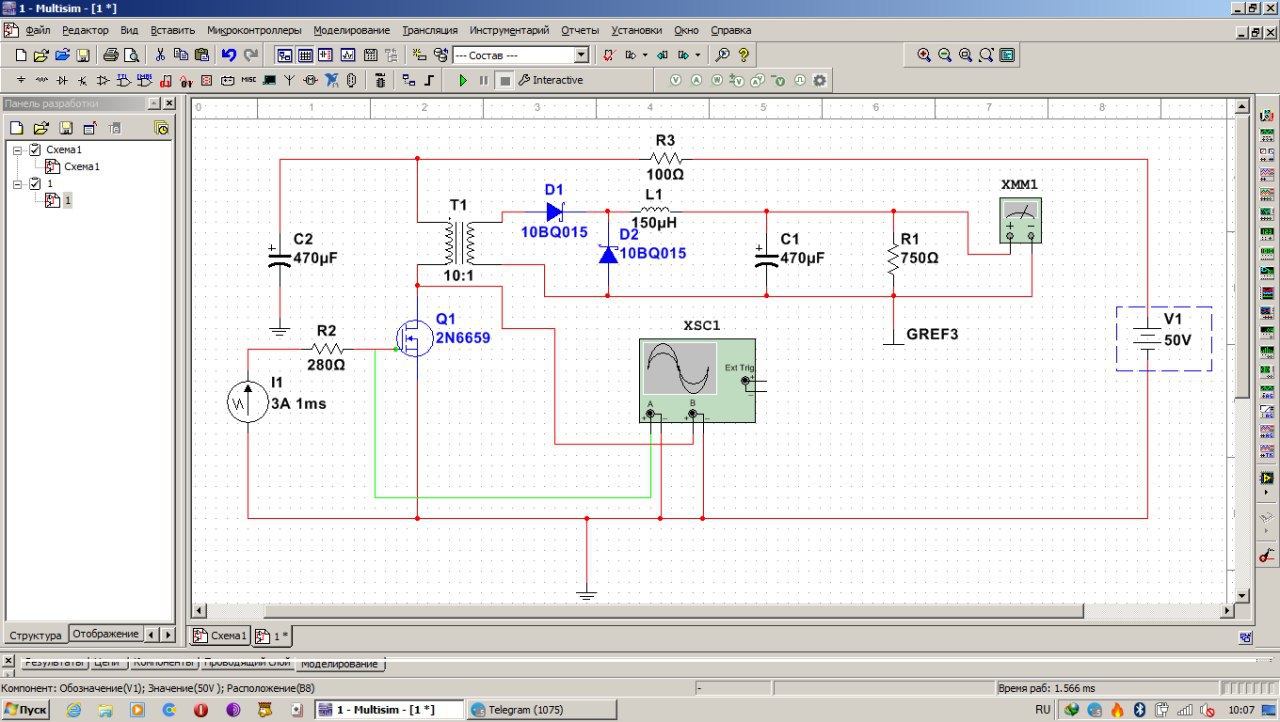Viewport: 1280px width, 722px height.
Task: Place an Electromechanical (motor) component
Action: 310,80
